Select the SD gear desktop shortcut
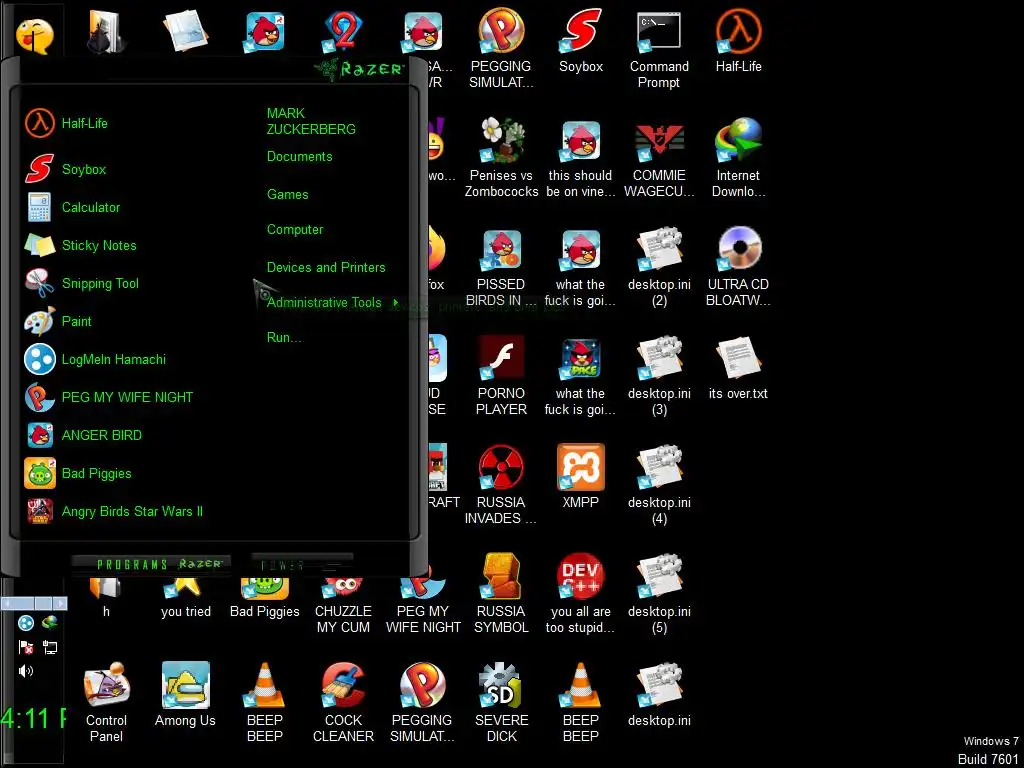1024x768 pixels. (x=501, y=703)
